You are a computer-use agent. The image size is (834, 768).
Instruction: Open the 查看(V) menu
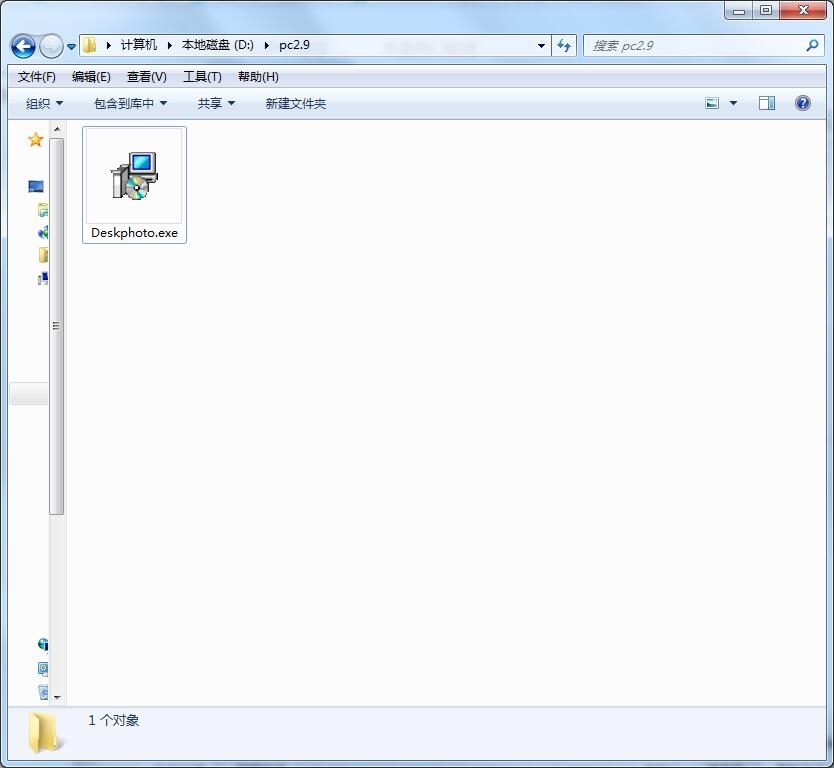tap(146, 77)
